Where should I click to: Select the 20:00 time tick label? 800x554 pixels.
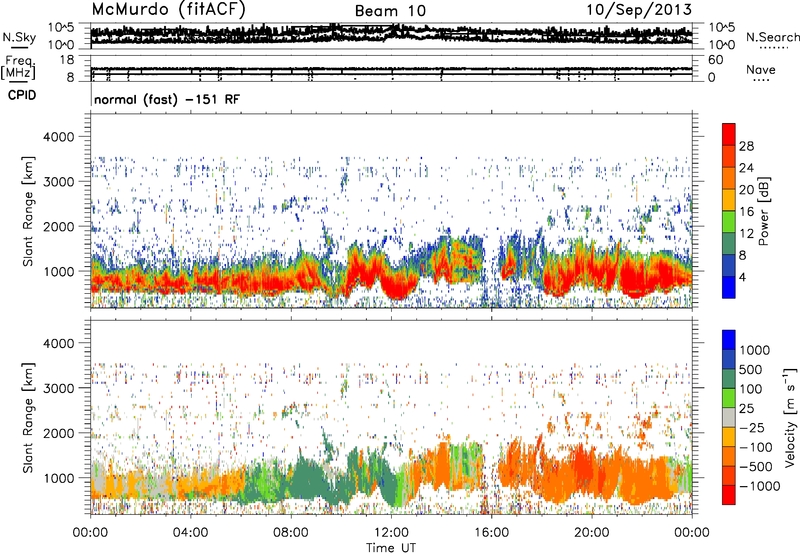point(591,533)
